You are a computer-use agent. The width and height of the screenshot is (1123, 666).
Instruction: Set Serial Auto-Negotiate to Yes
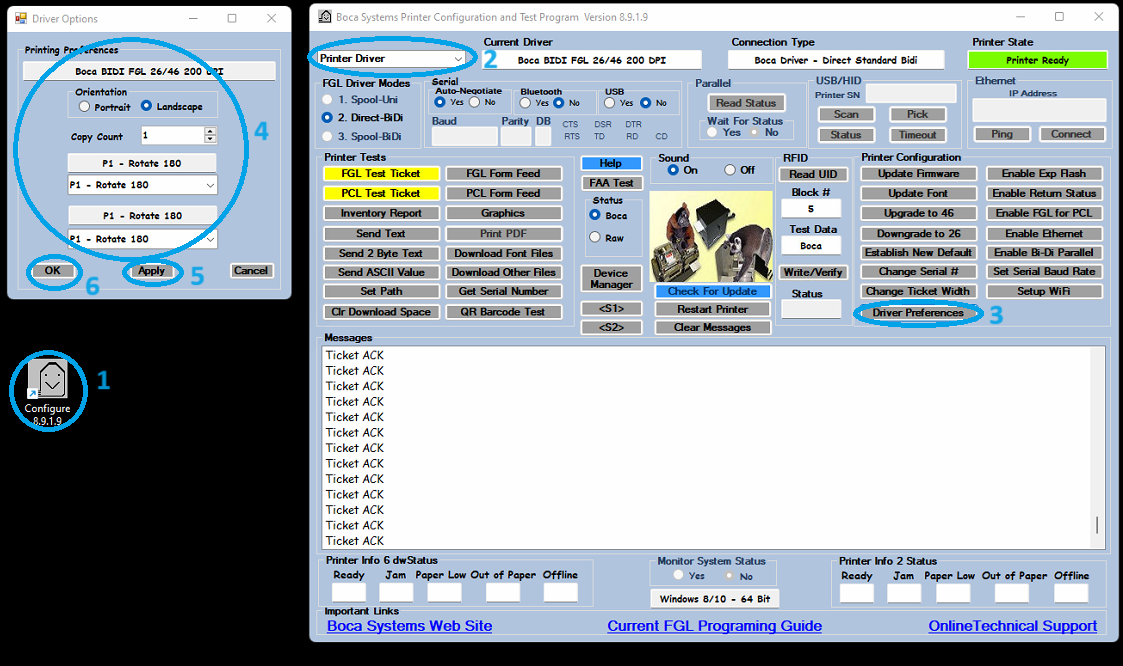440,102
